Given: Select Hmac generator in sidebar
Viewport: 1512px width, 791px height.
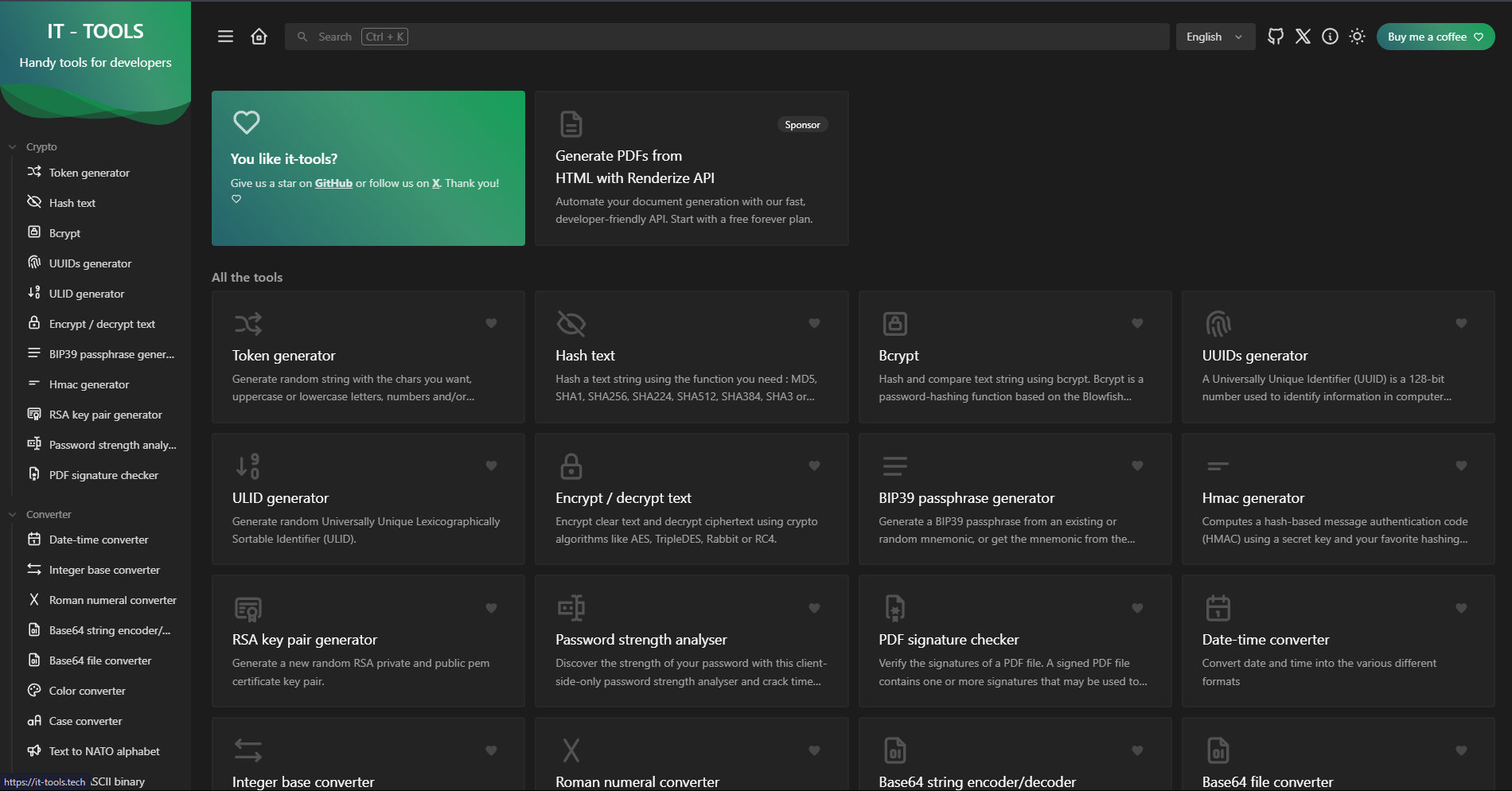Looking at the screenshot, I should click(x=88, y=384).
